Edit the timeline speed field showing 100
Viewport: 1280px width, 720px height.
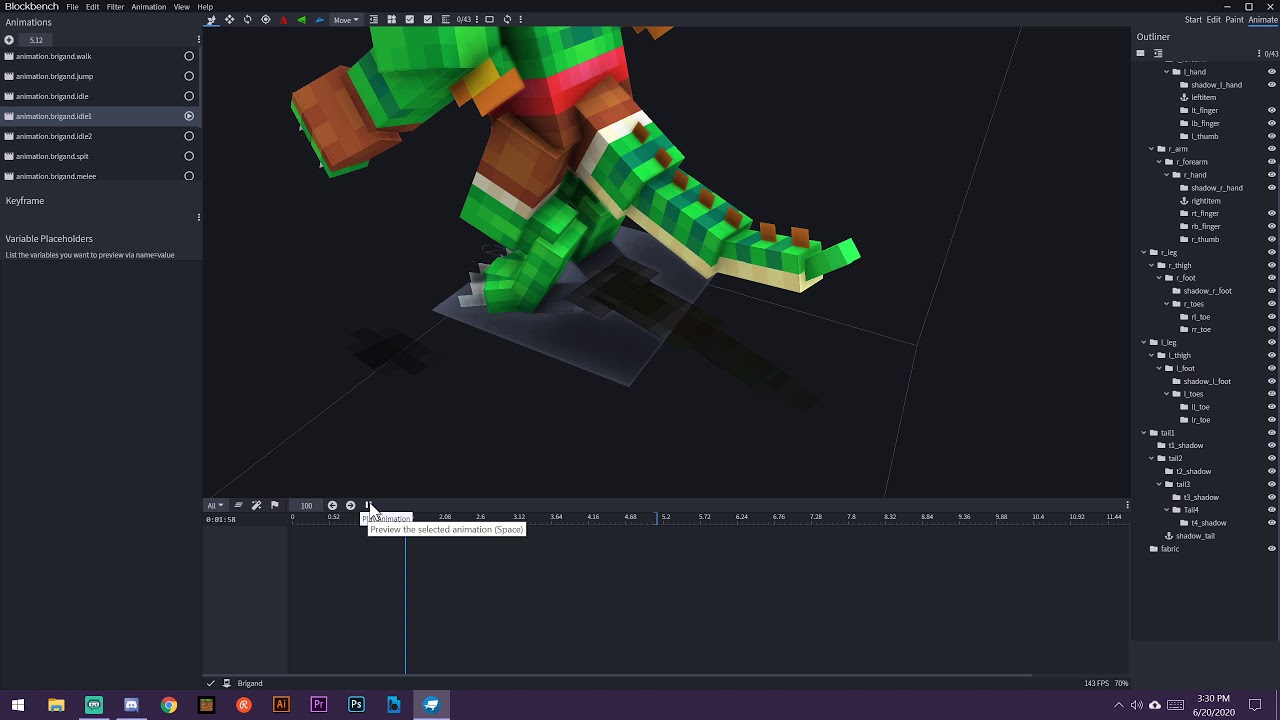306,505
